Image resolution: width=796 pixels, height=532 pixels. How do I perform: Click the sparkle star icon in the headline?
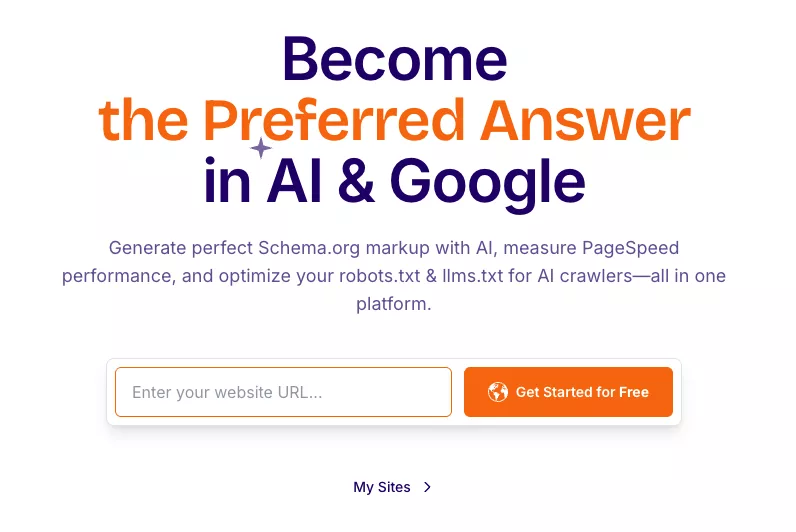(261, 149)
